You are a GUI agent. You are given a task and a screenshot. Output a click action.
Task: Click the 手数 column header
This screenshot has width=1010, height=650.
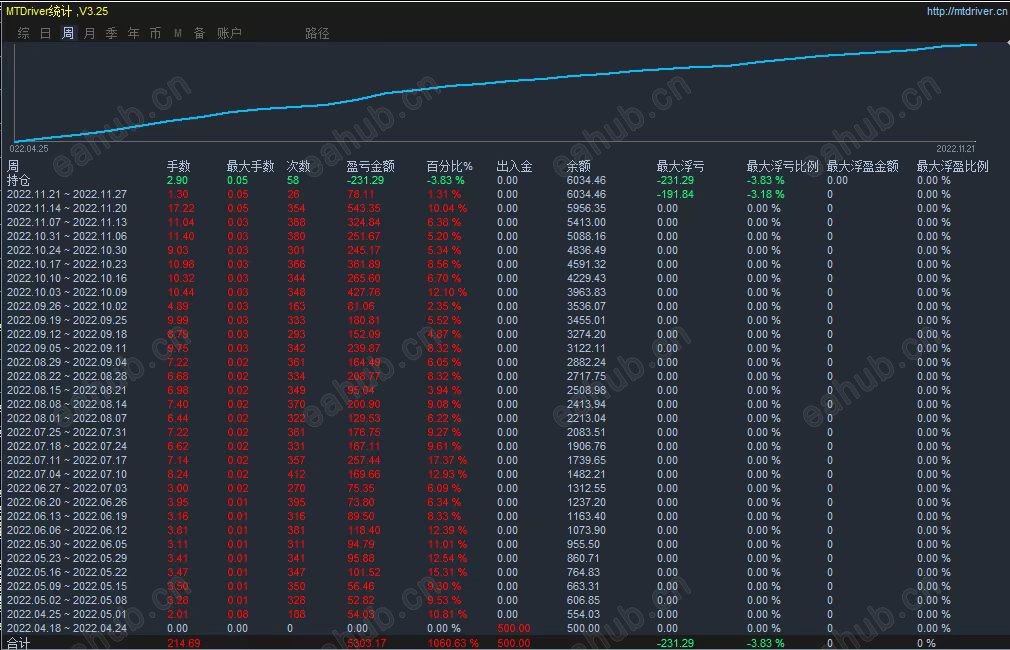[x=178, y=166]
